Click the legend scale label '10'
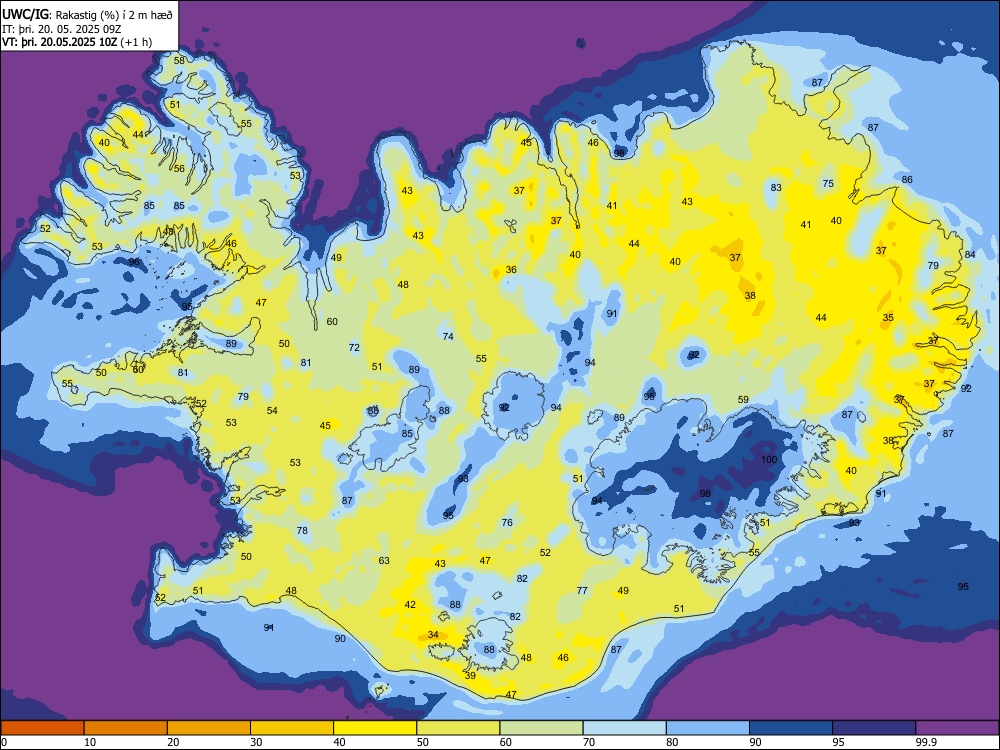The height and width of the screenshot is (750, 1000). point(90,742)
